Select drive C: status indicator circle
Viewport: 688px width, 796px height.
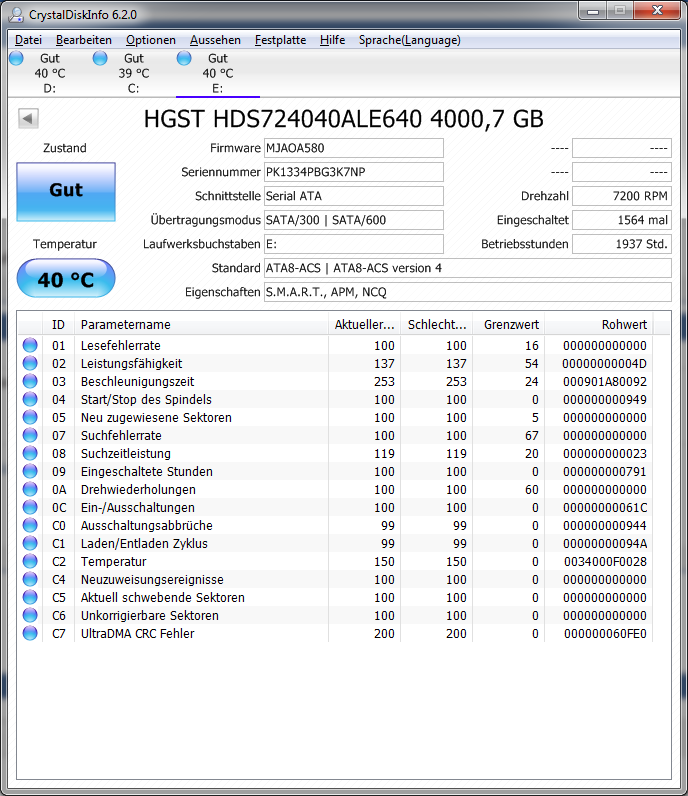coord(100,58)
